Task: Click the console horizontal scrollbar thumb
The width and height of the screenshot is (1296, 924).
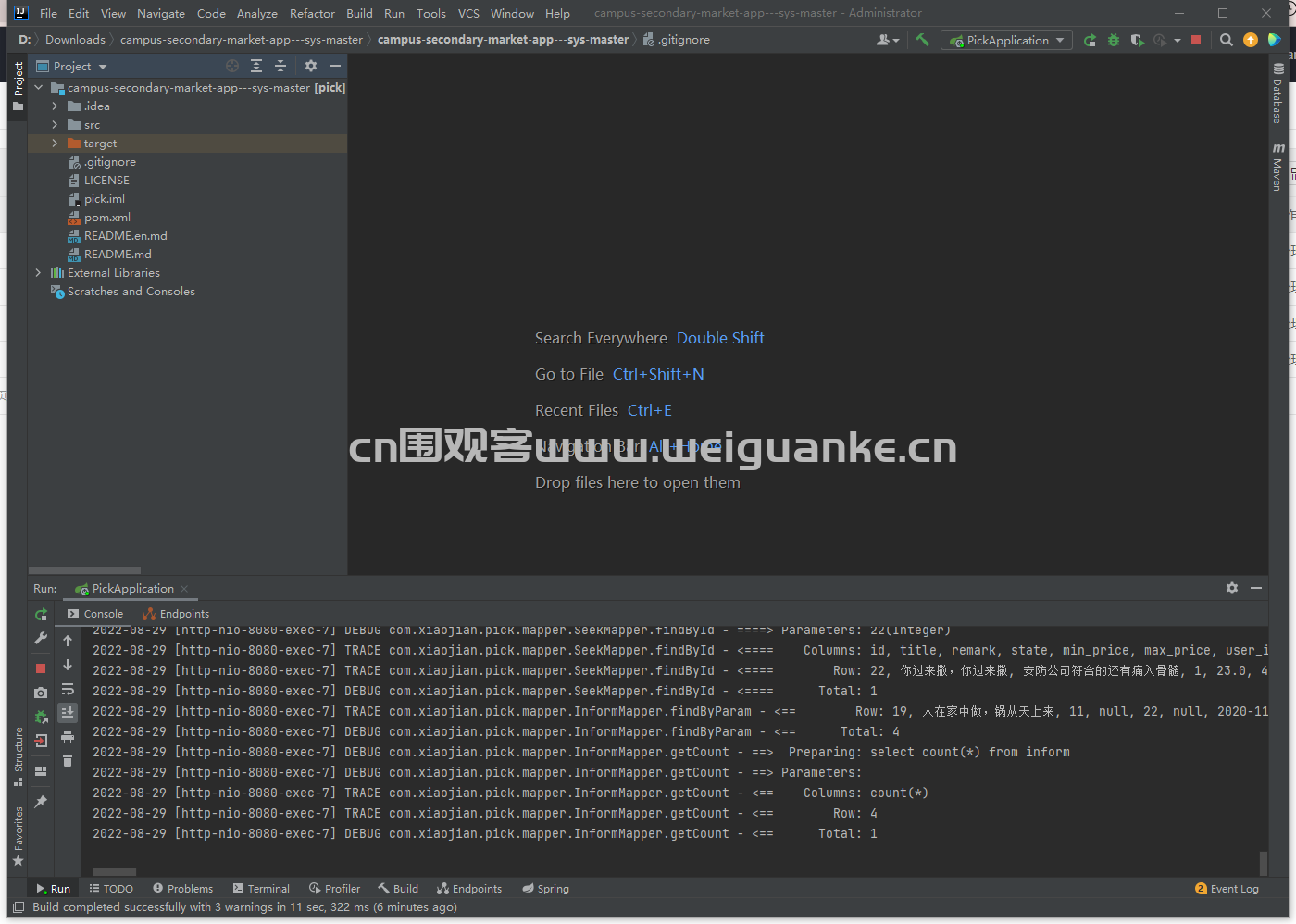Action: pyautogui.click(x=115, y=872)
